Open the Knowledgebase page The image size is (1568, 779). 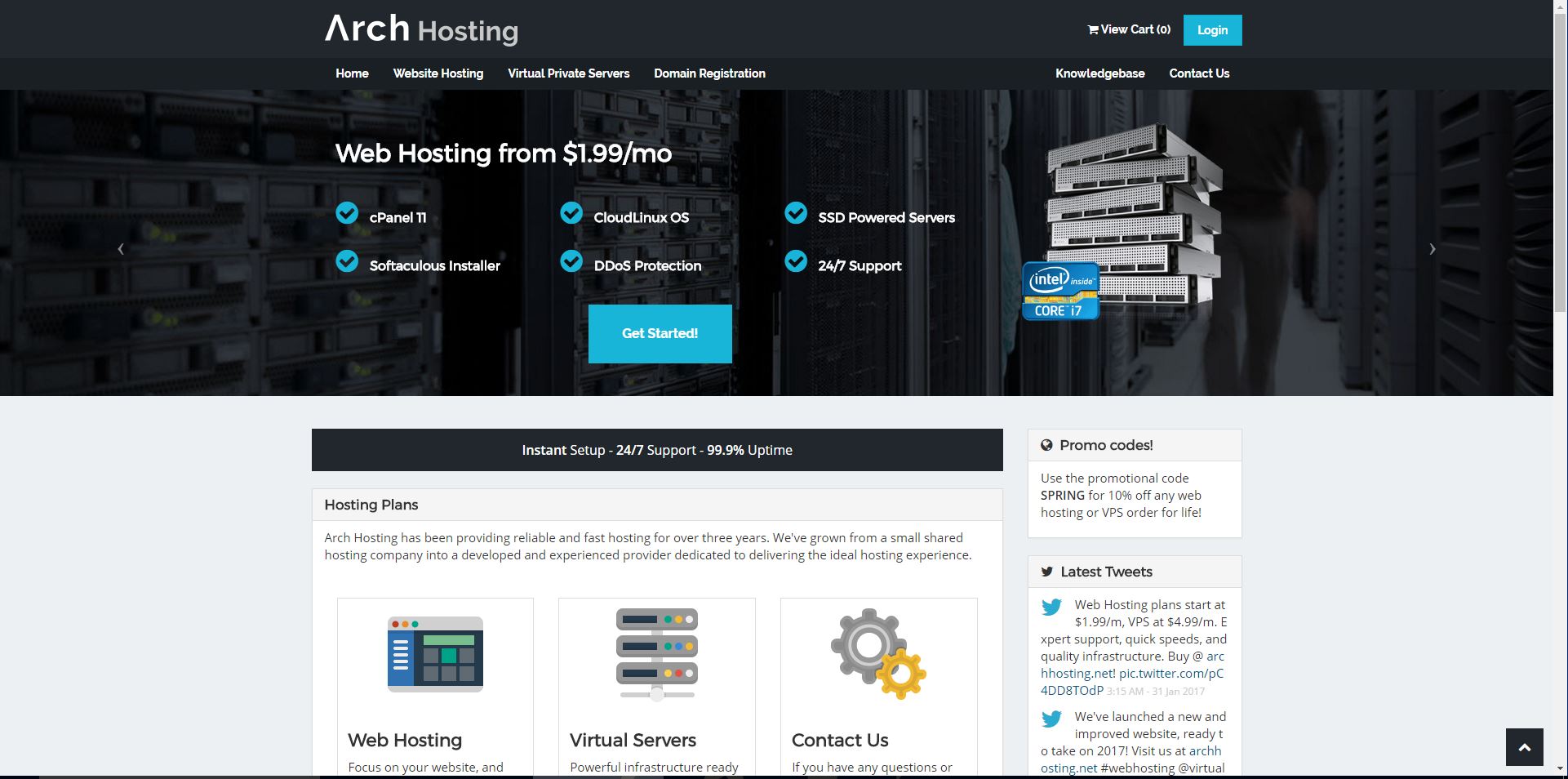click(x=1099, y=73)
